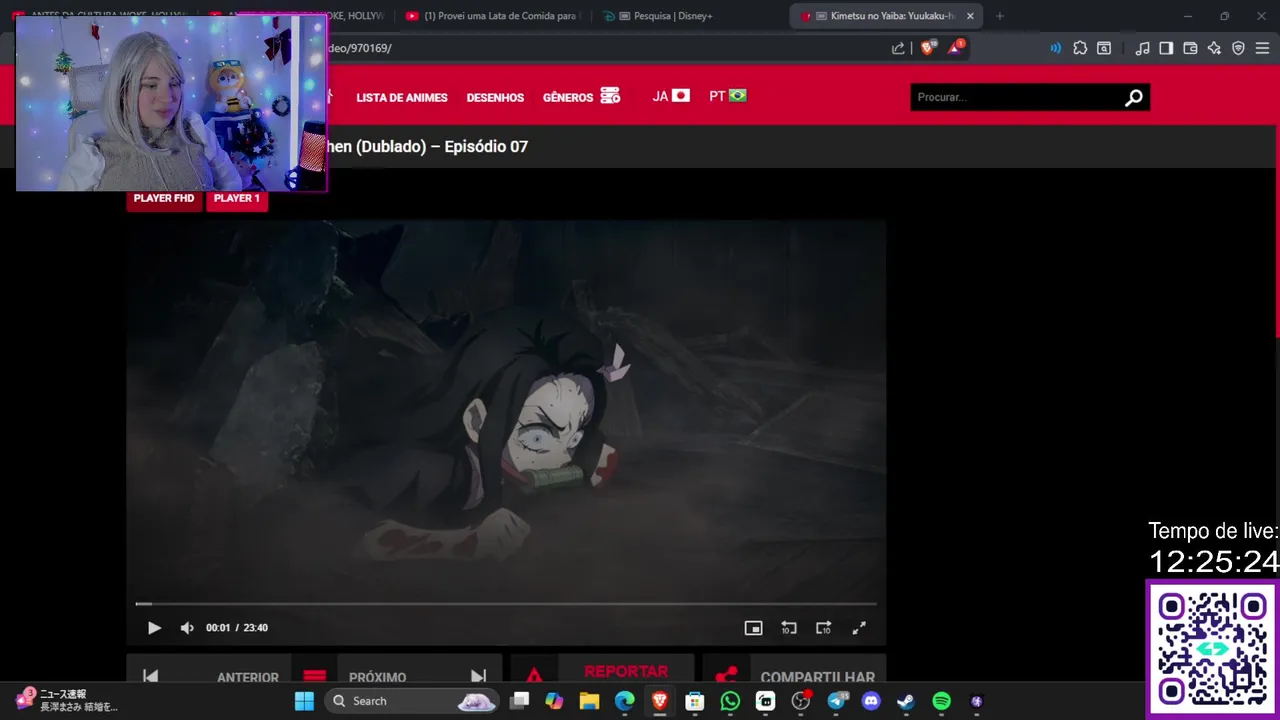Click the anime video frame
The height and width of the screenshot is (720, 1280).
pyautogui.click(x=506, y=410)
